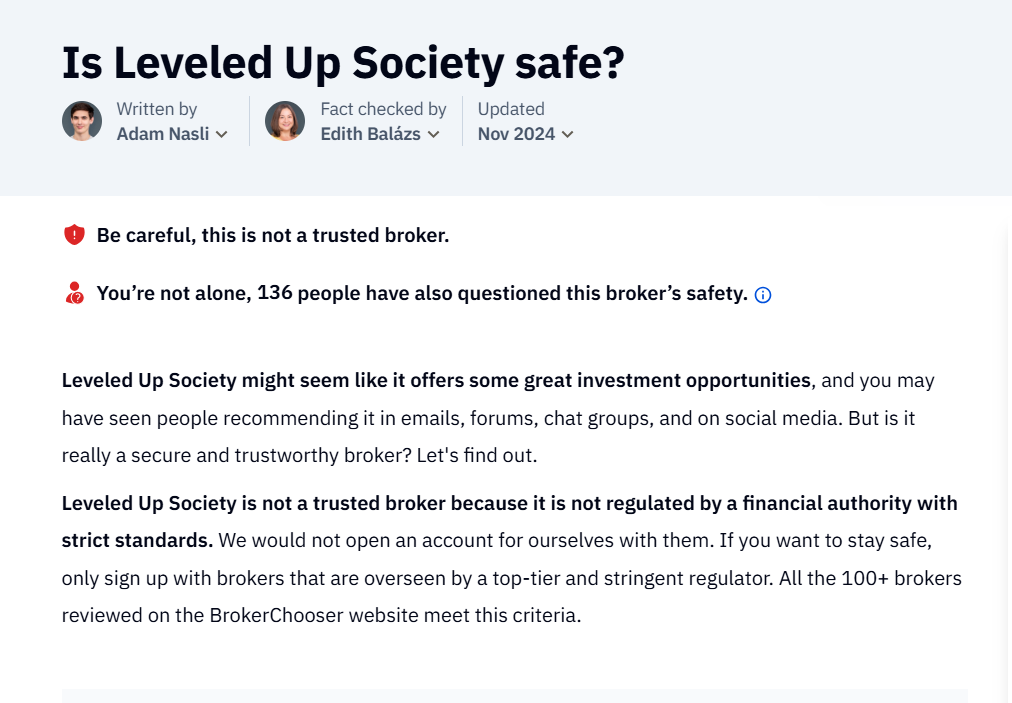1012x703 pixels.
Task: Click the Nov 2024 updated date
Action: 516,134
